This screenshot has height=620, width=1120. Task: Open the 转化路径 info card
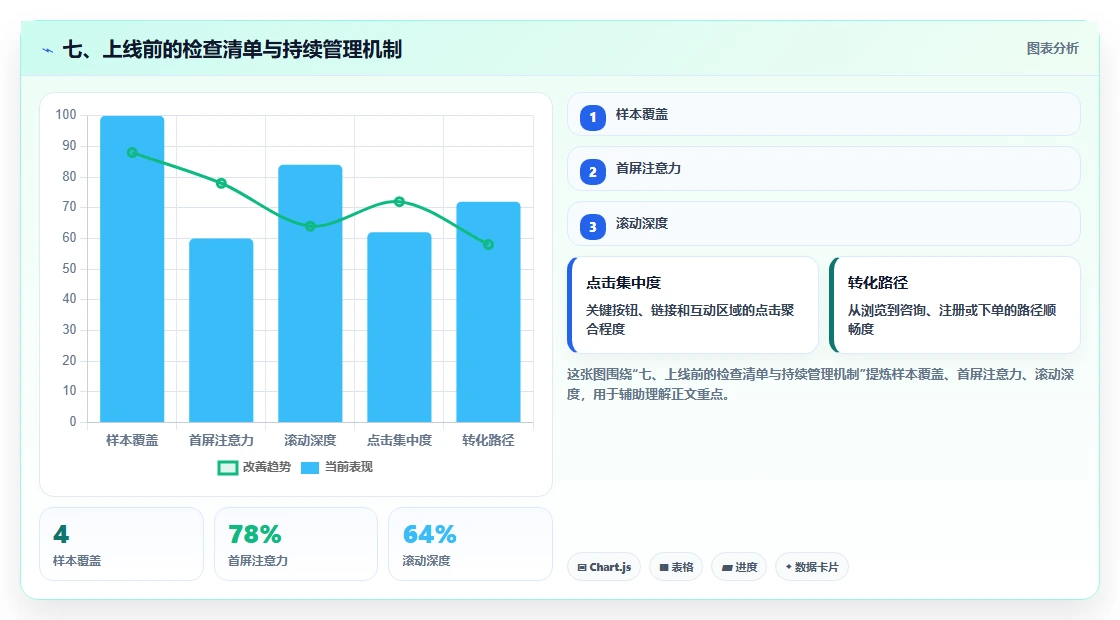click(955, 305)
